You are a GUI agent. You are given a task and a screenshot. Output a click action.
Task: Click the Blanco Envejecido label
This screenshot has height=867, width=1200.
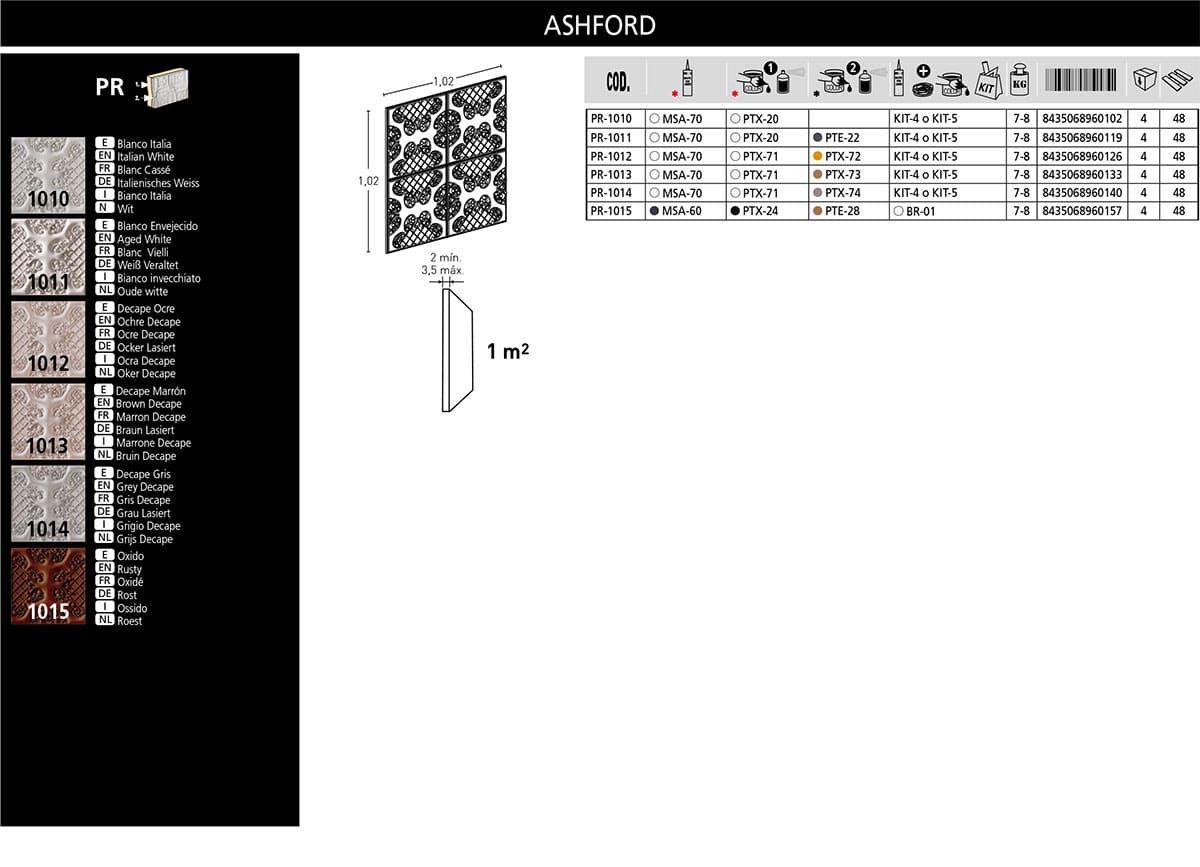[x=157, y=226]
